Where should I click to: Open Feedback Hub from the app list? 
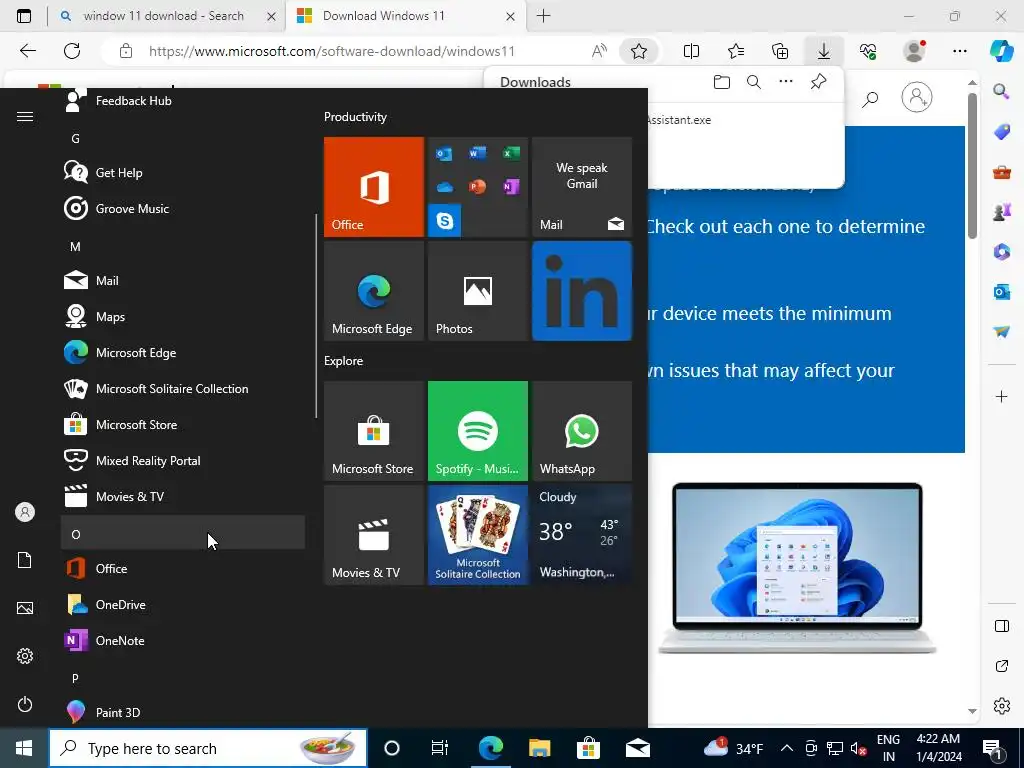183,101
